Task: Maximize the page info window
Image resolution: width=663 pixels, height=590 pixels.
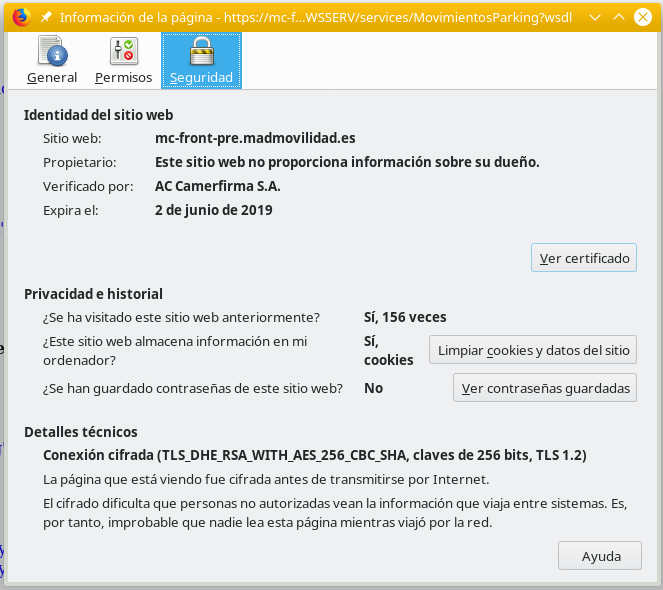Action: click(620, 17)
